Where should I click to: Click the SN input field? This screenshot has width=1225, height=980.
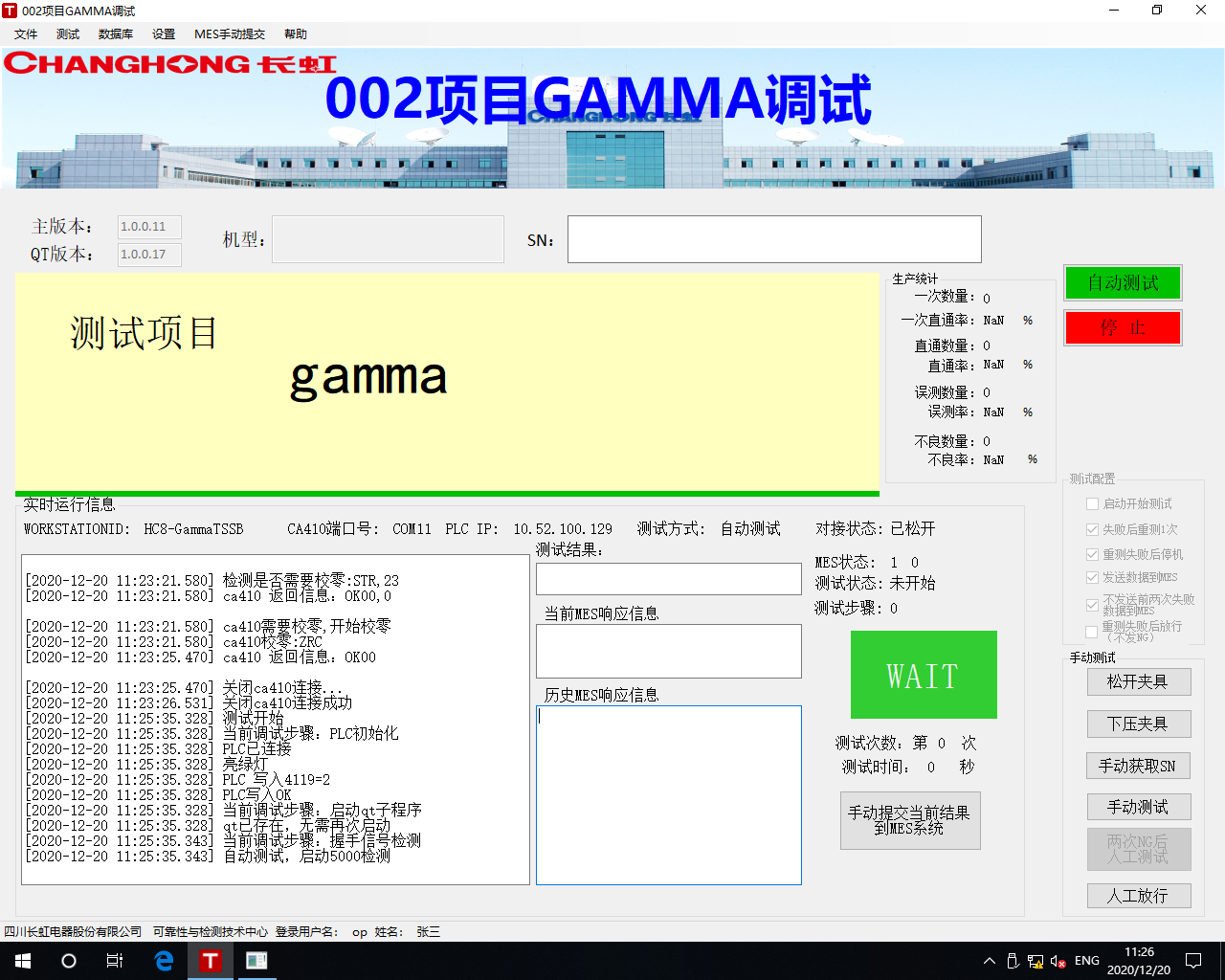coord(774,239)
